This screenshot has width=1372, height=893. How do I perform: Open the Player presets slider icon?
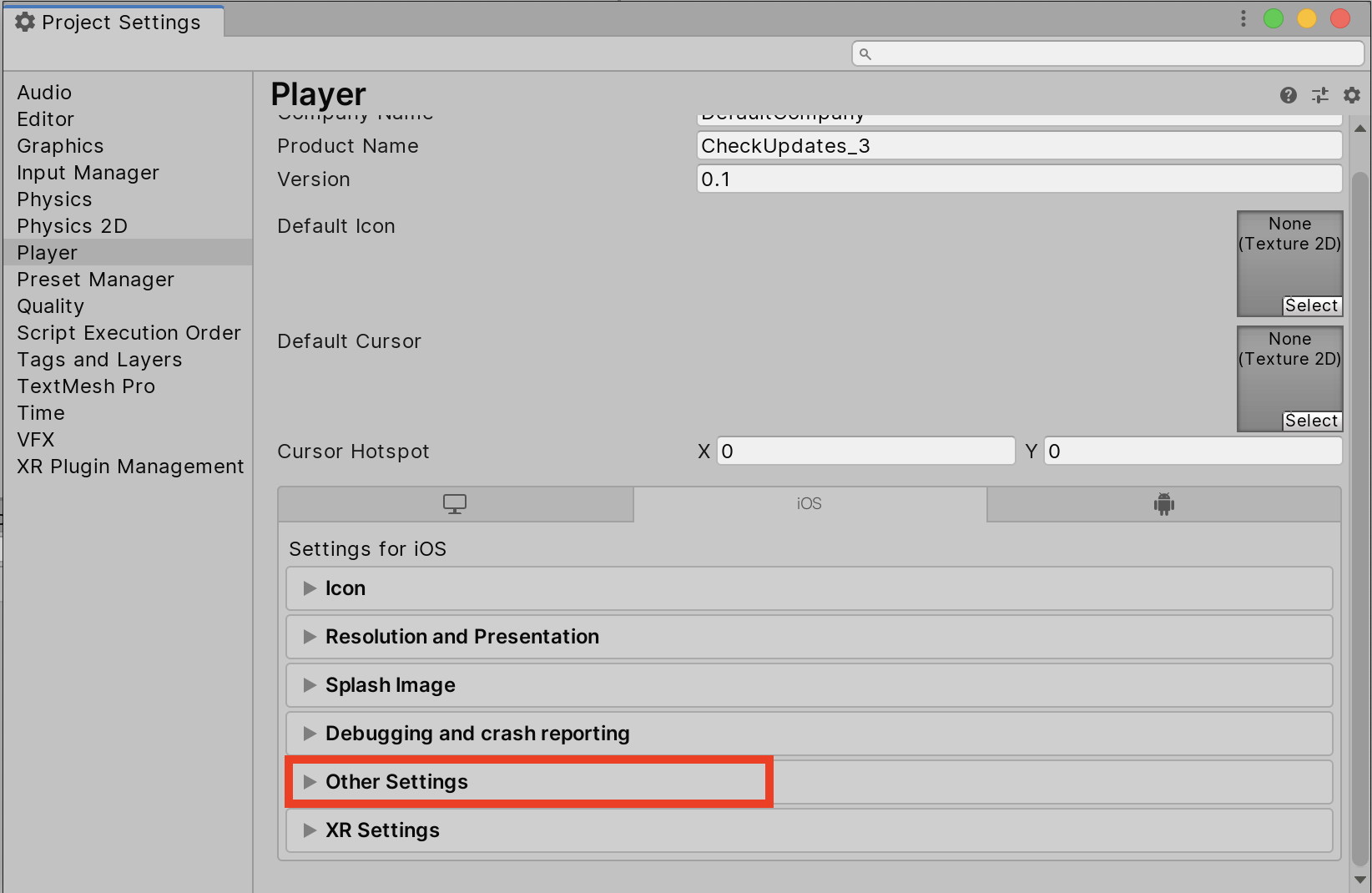tap(1319, 95)
